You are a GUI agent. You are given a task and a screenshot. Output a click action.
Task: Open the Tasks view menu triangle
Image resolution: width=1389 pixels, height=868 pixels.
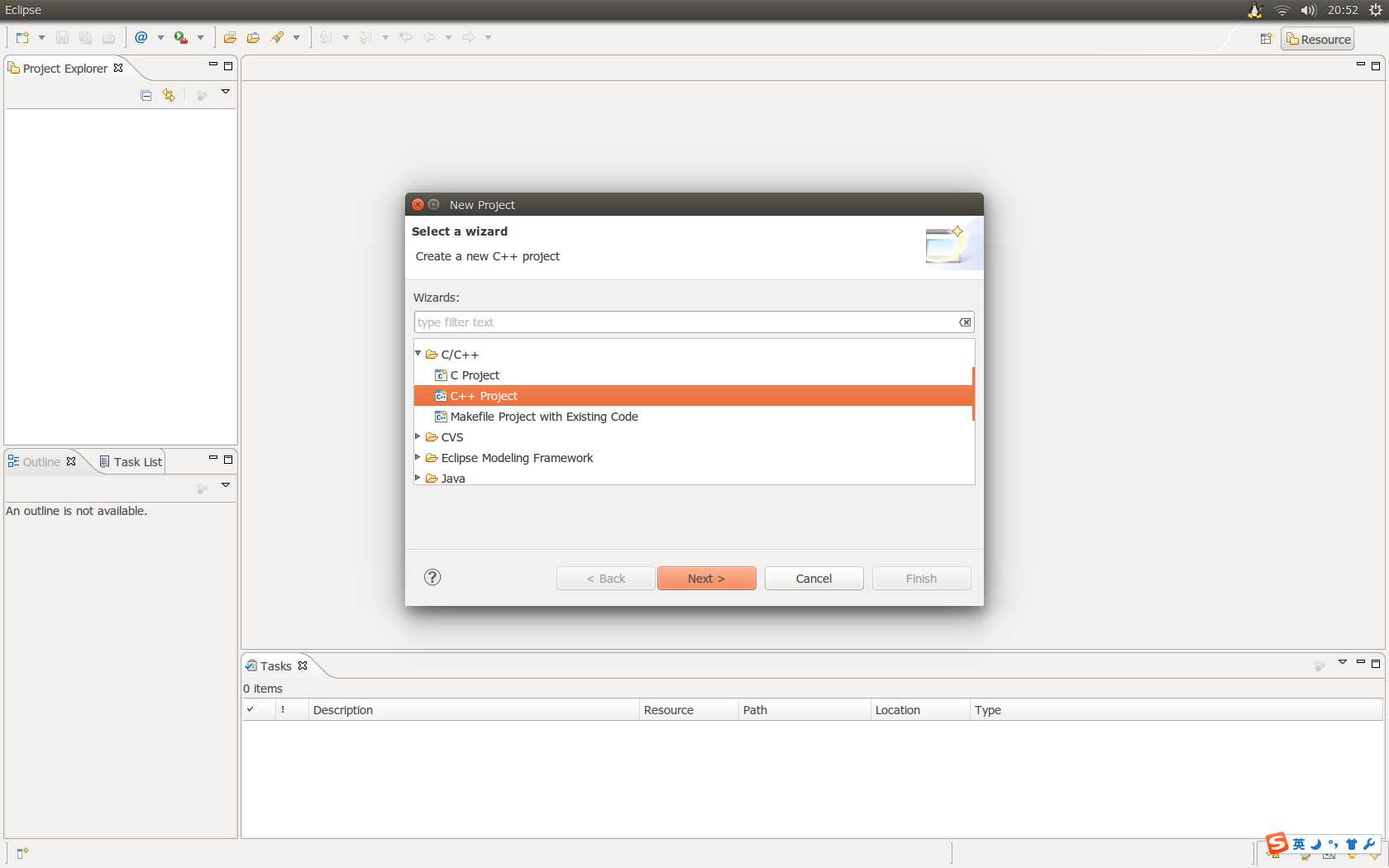click(1342, 662)
